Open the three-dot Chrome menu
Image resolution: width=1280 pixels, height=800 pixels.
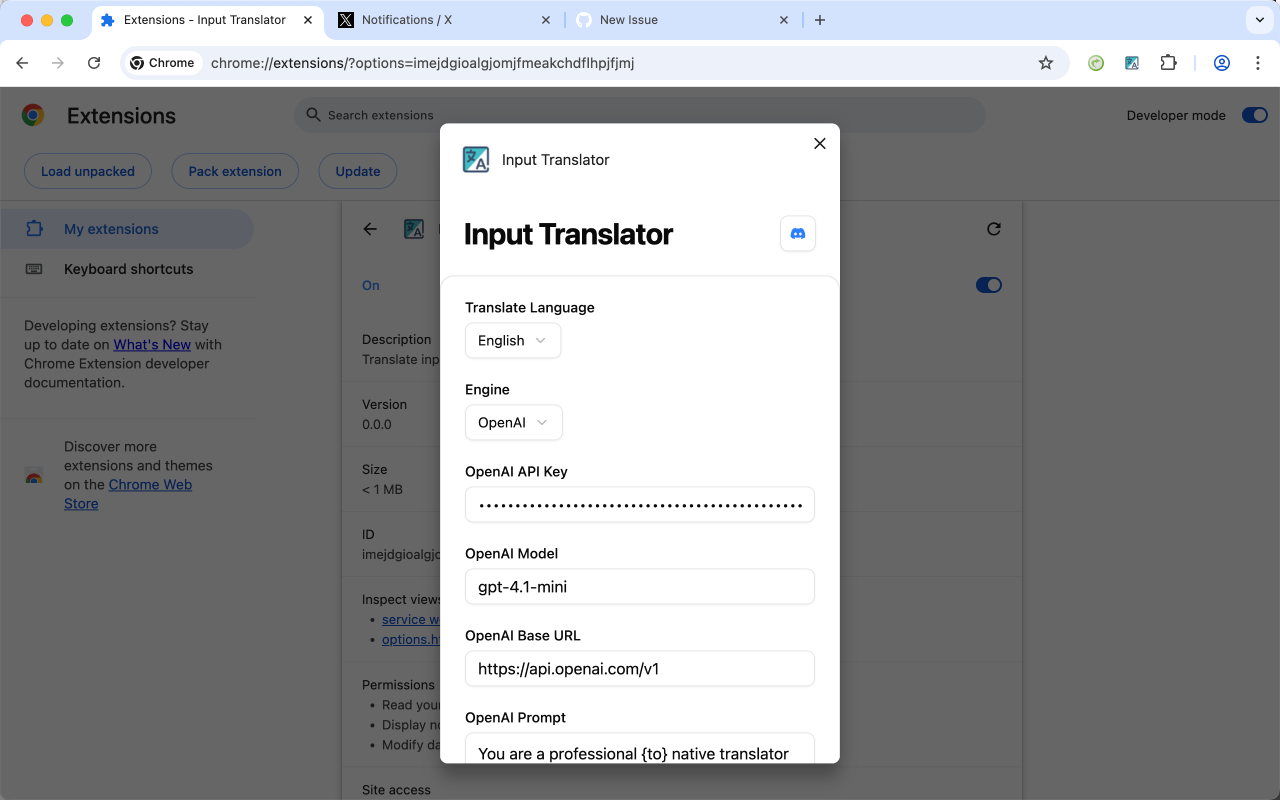[x=1258, y=62]
